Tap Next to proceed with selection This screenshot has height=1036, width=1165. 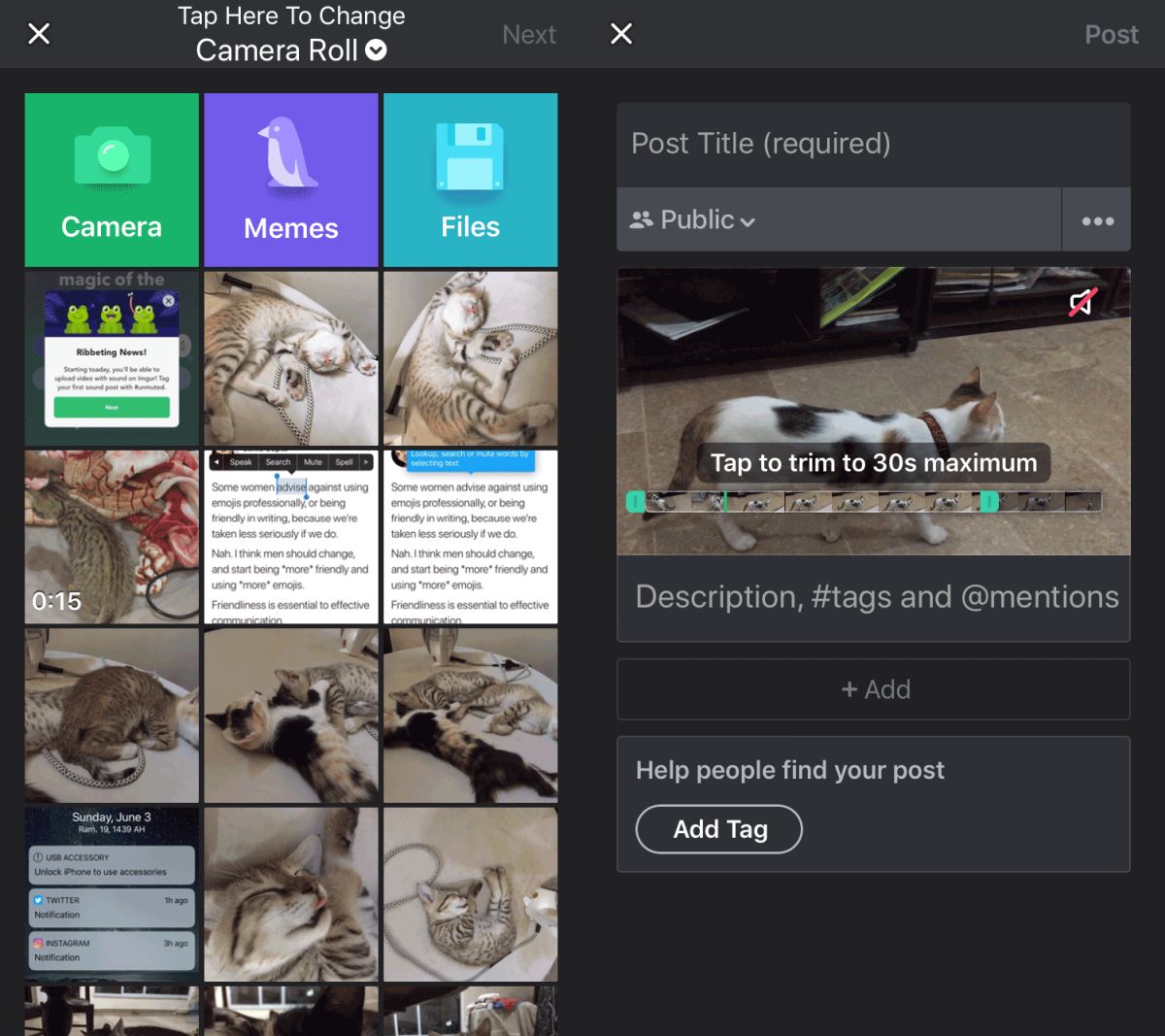(x=529, y=34)
